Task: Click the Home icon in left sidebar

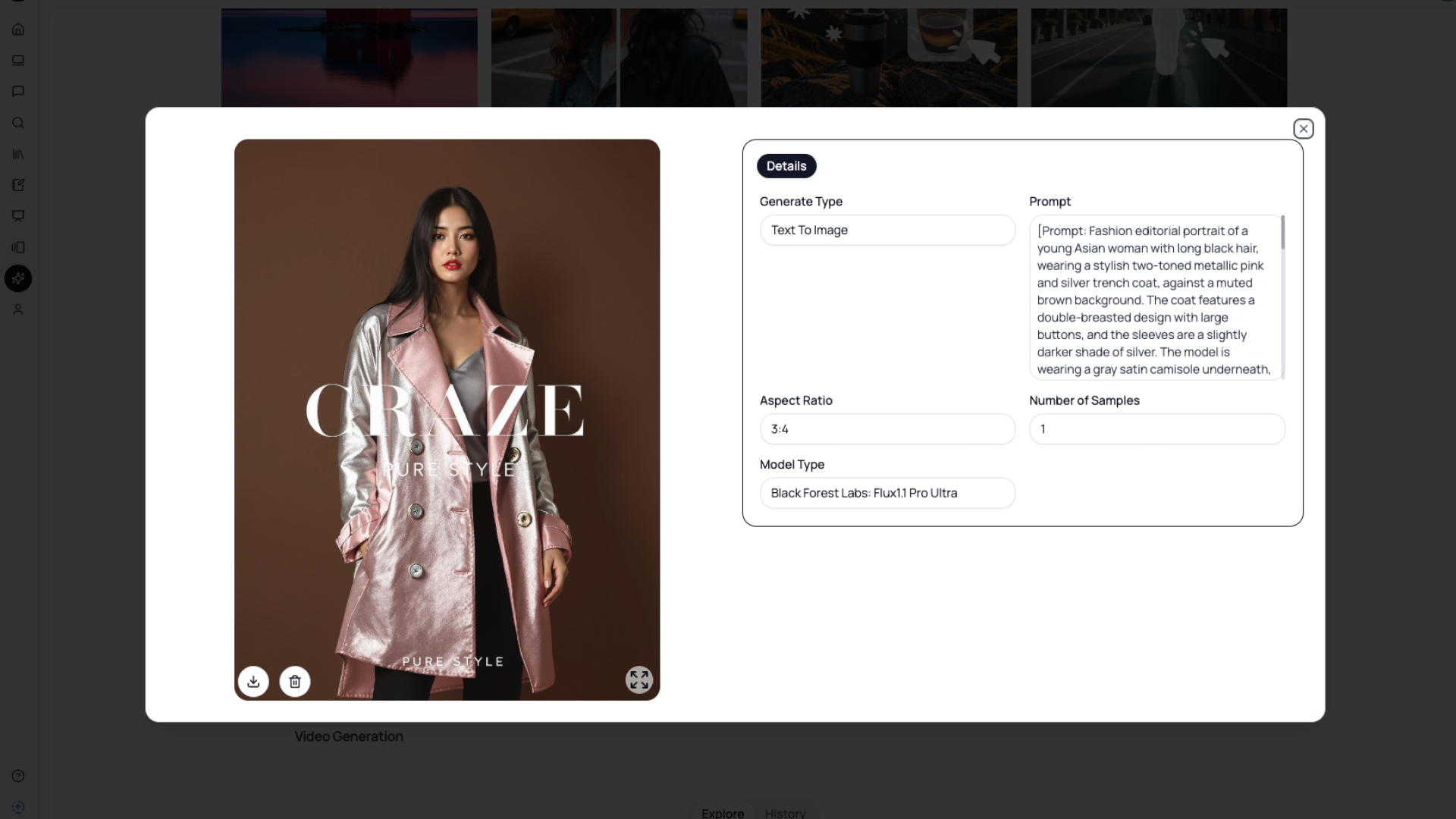Action: coord(18,29)
